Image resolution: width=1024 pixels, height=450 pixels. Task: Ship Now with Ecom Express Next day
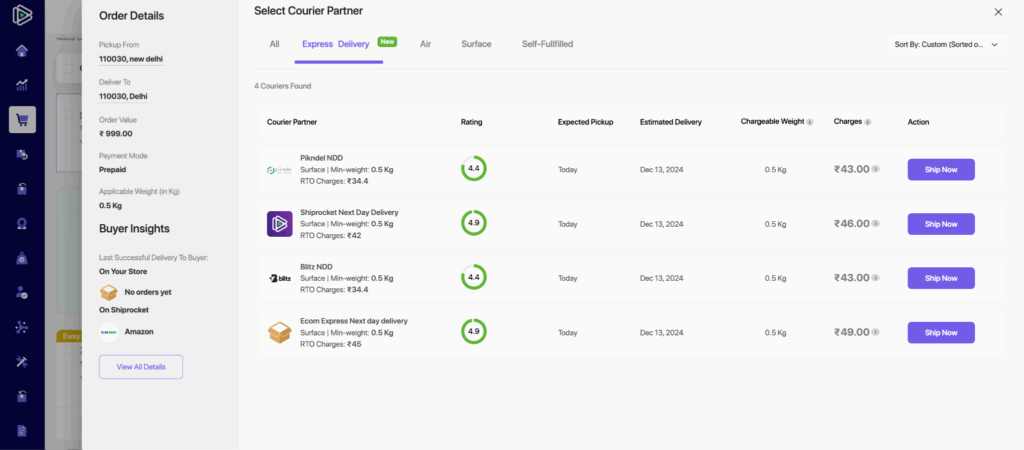[x=940, y=333]
